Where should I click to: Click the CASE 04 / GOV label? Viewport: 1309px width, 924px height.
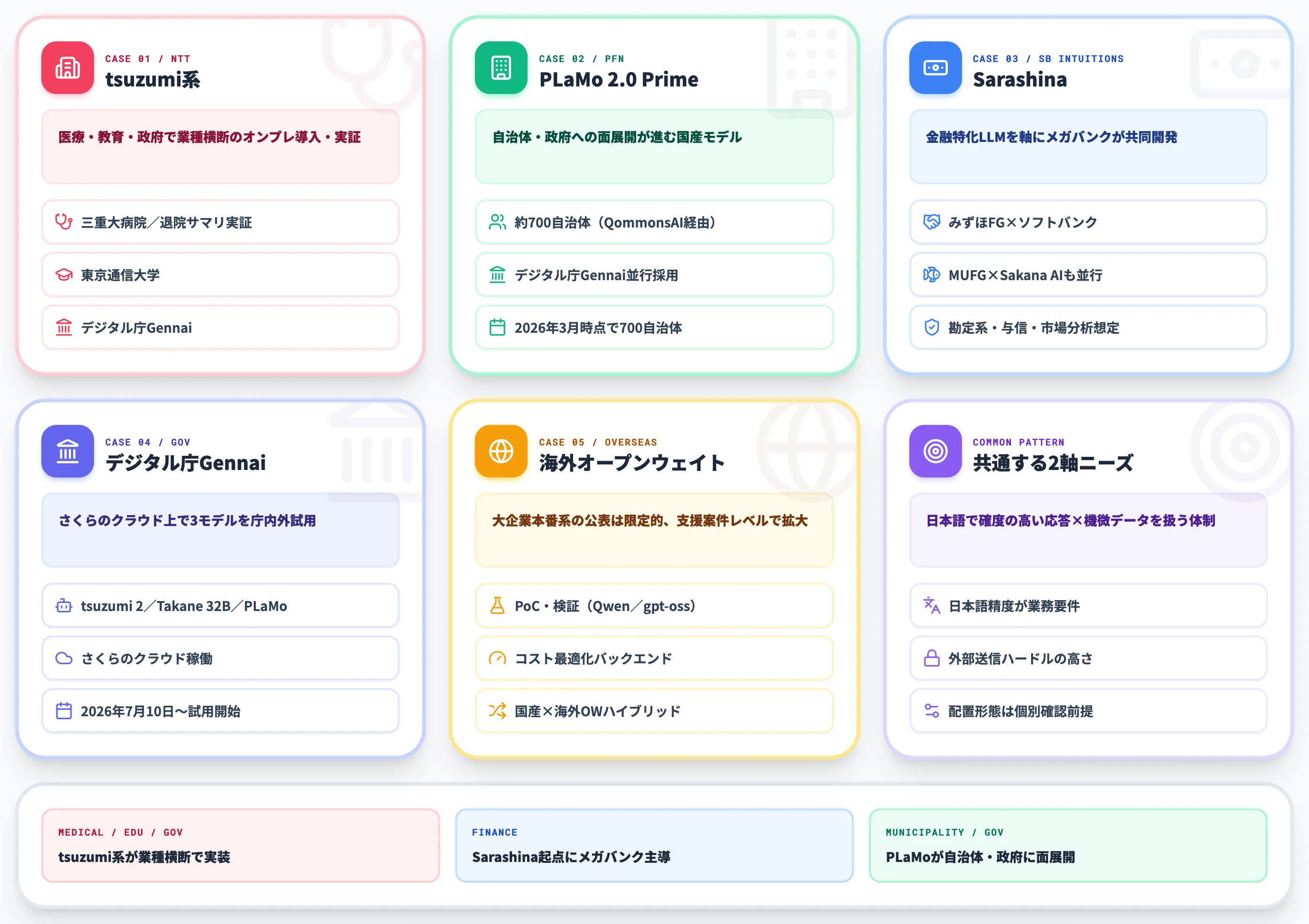(148, 442)
